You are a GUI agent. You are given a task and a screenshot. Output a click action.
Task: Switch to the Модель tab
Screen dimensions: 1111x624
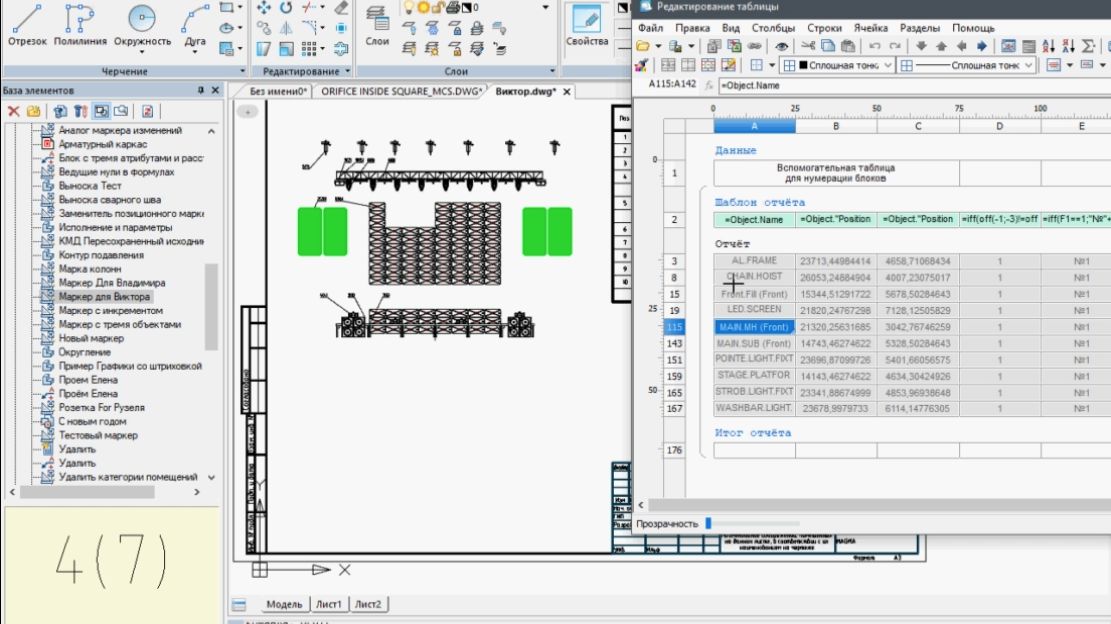pyautogui.click(x=284, y=604)
